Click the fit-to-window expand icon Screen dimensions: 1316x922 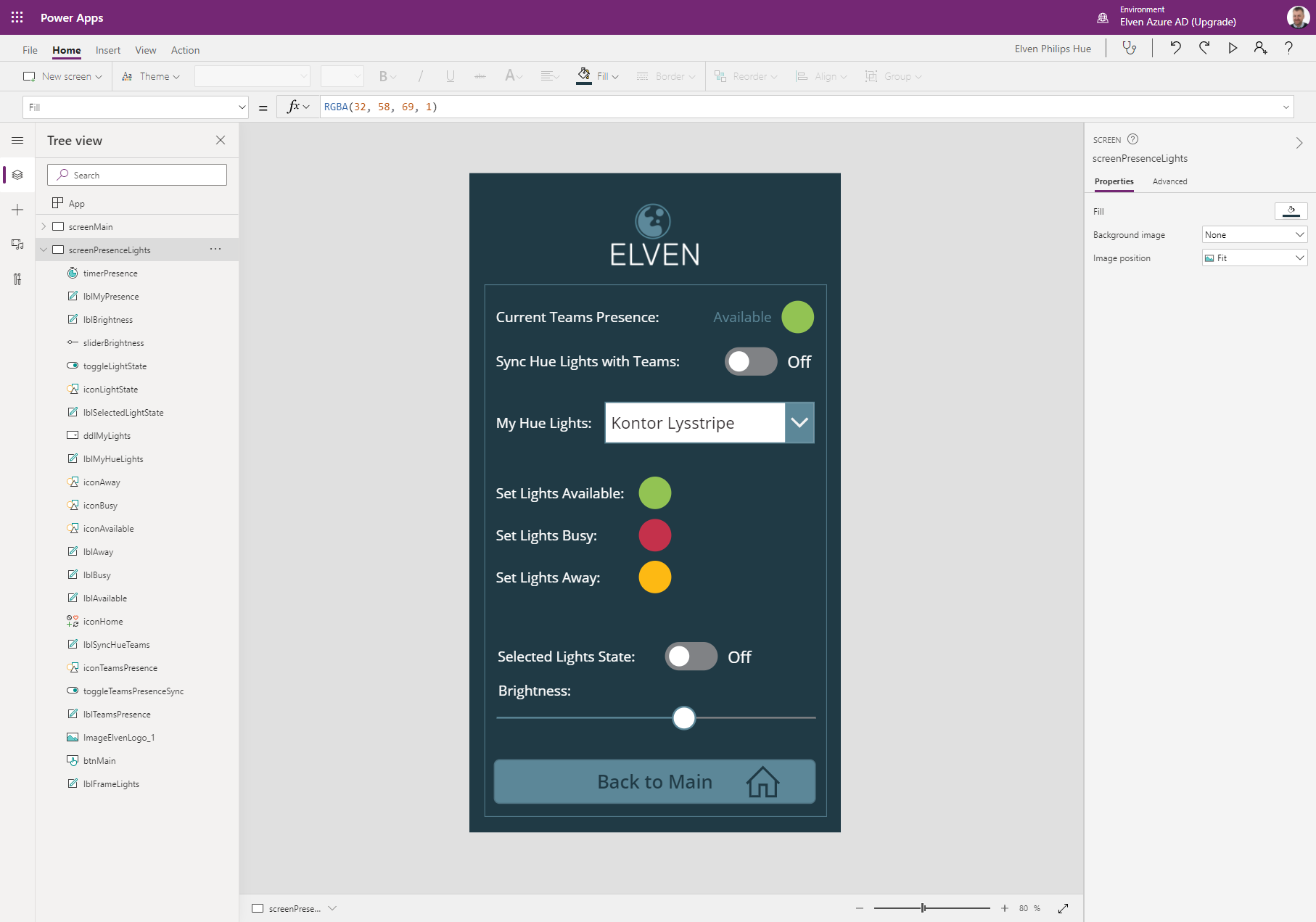1064,908
